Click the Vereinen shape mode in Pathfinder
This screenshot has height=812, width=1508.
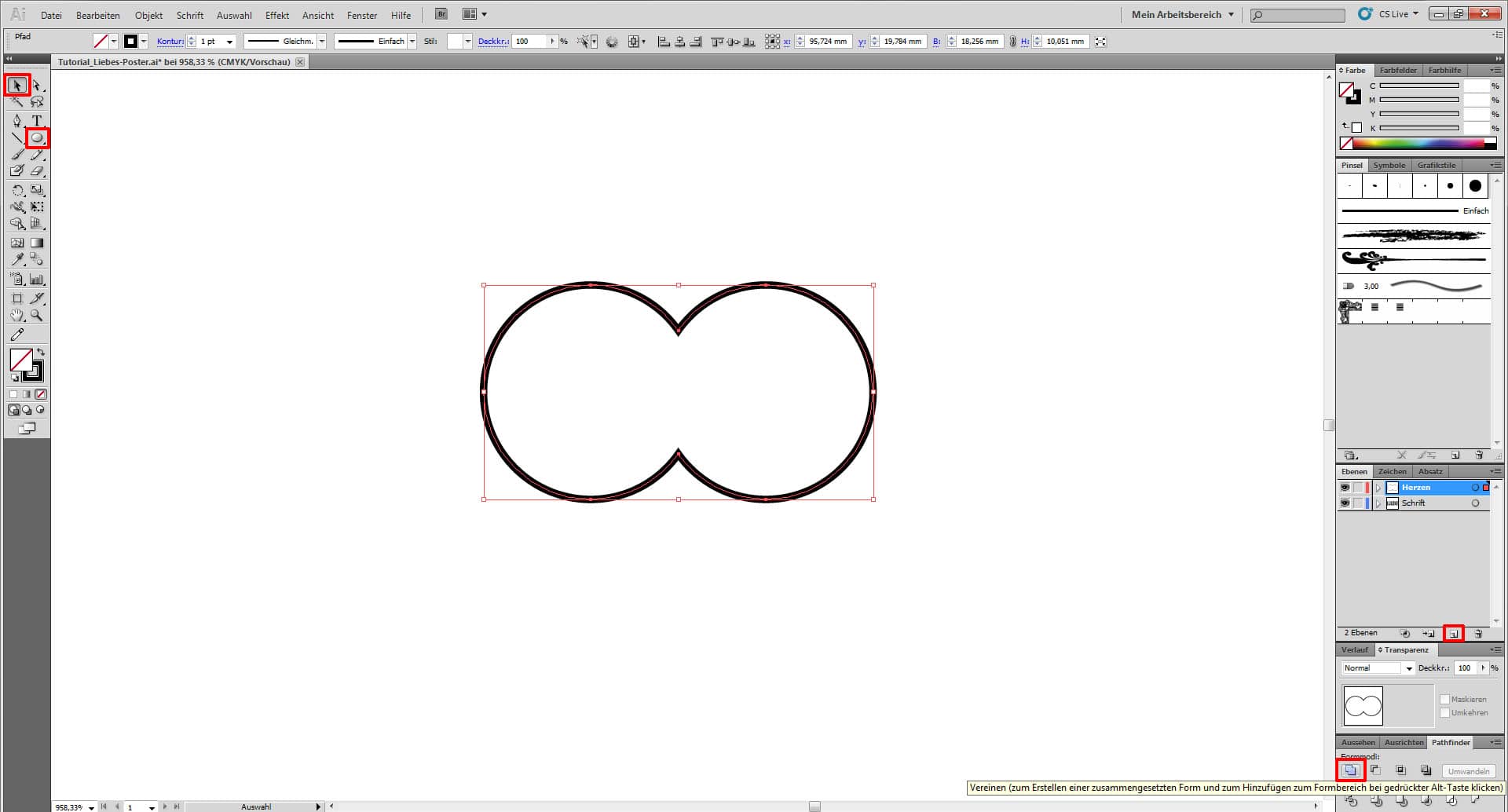point(1349,770)
